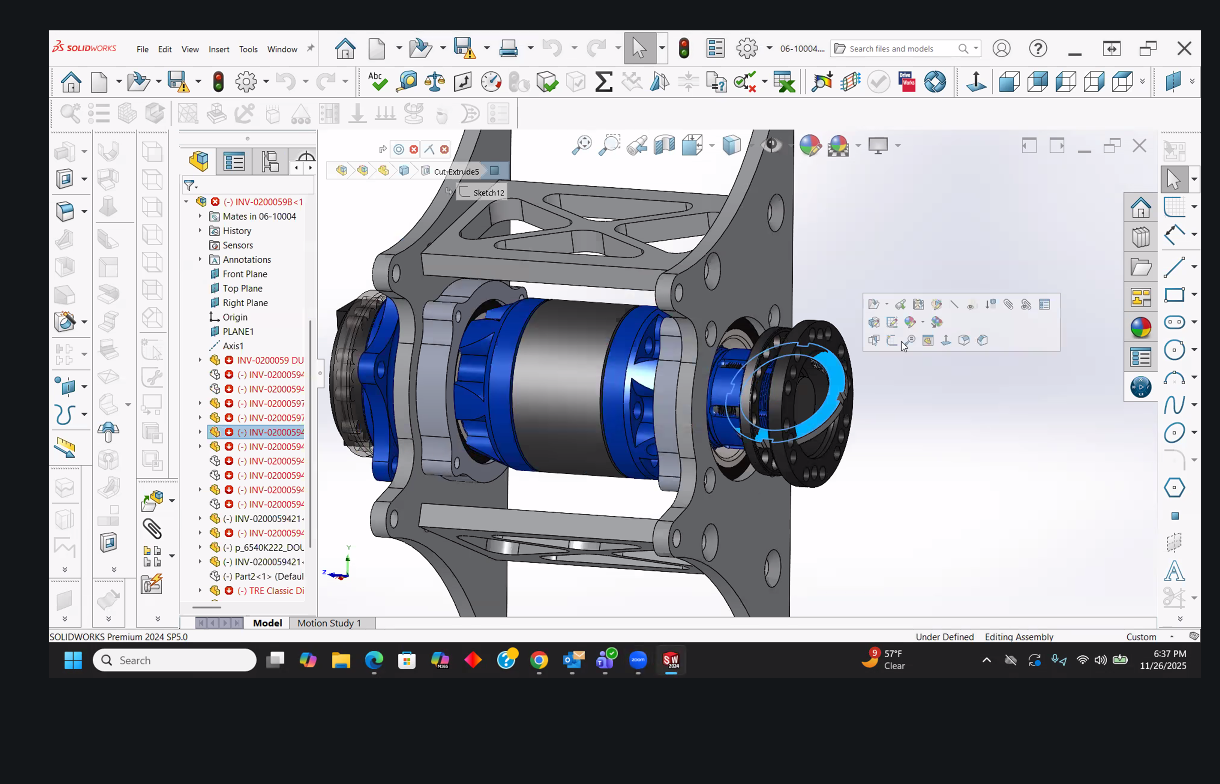Open the Help question mark icon
Viewport: 1220px width, 784px height.
(x=1038, y=48)
